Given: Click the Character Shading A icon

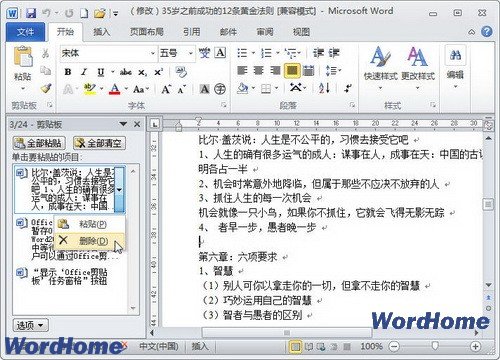Looking at the screenshot, I should (204, 89).
